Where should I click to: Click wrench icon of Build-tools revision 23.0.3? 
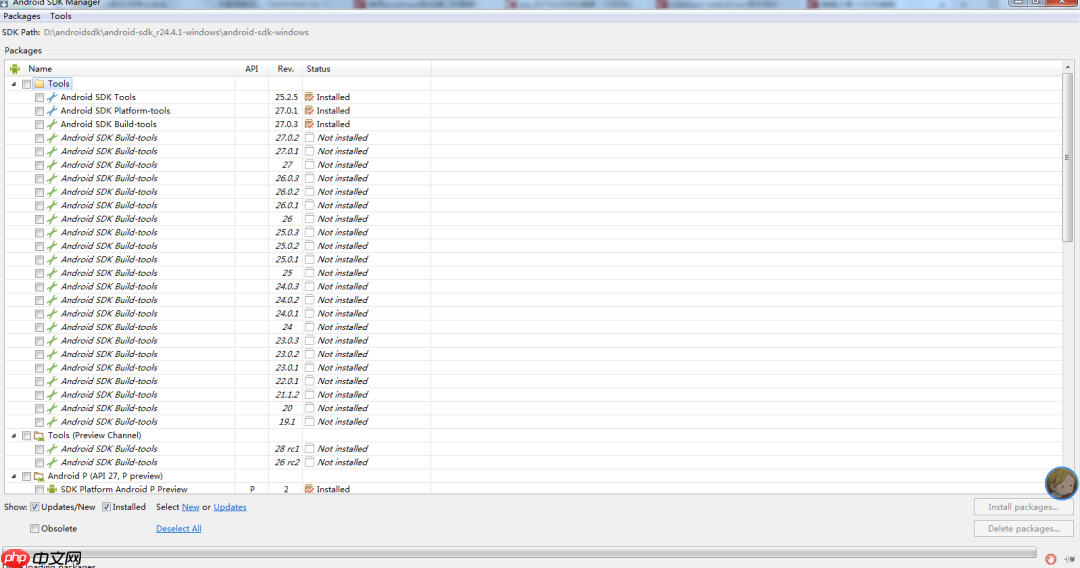point(52,341)
